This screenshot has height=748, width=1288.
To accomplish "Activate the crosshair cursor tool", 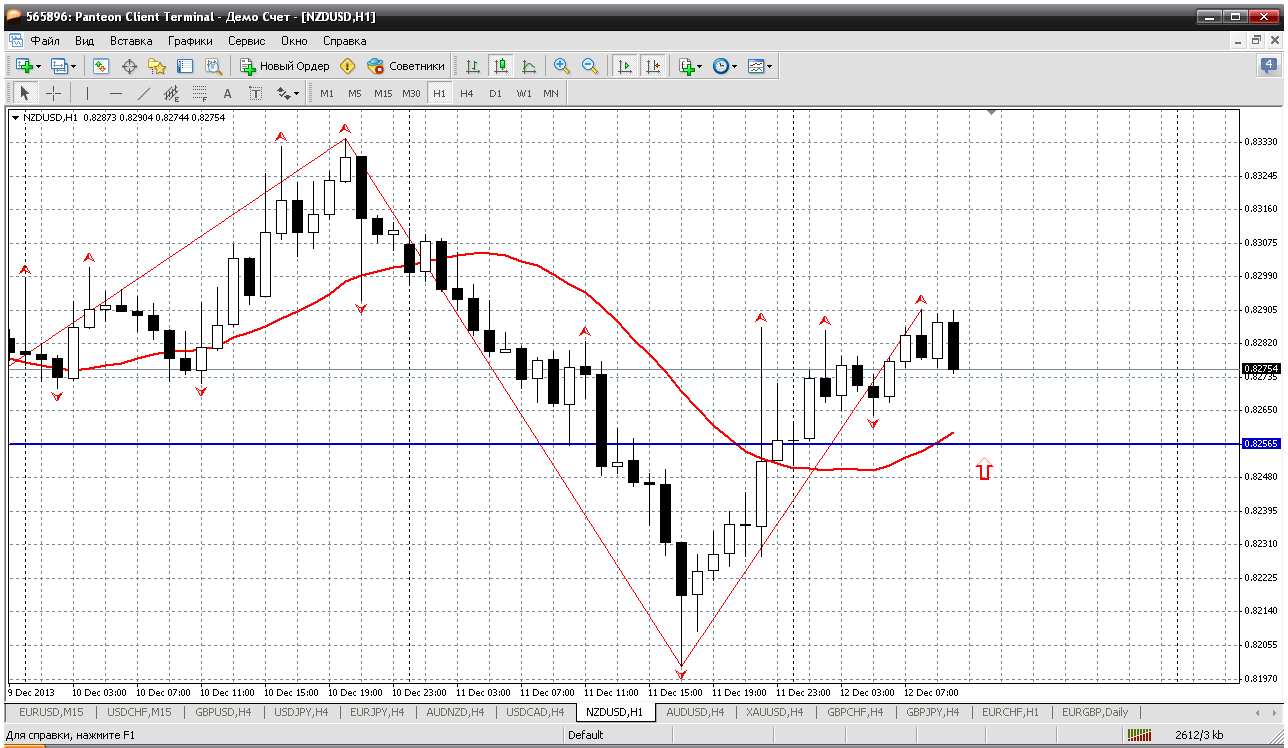I will click(x=53, y=93).
